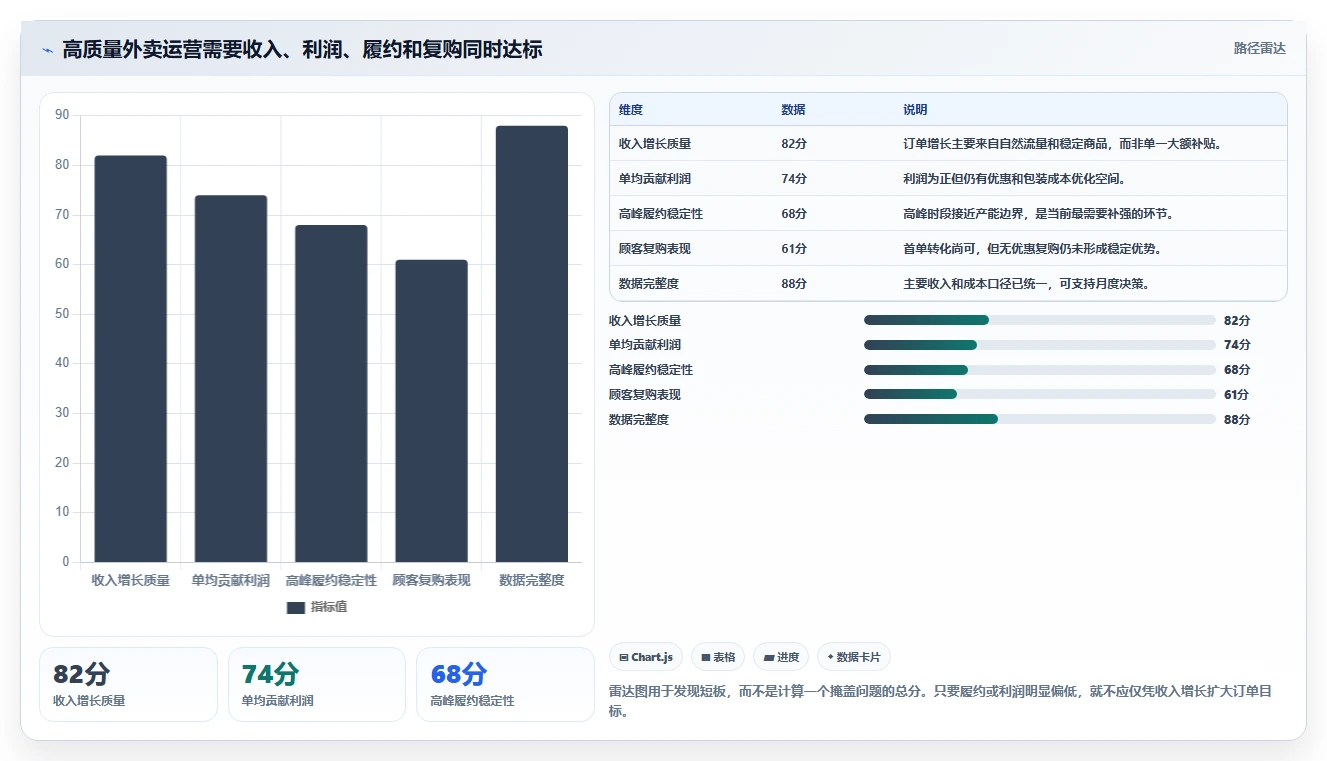Click the 表格 tag pill
The width and height of the screenshot is (1327, 761).
pyautogui.click(x=718, y=657)
